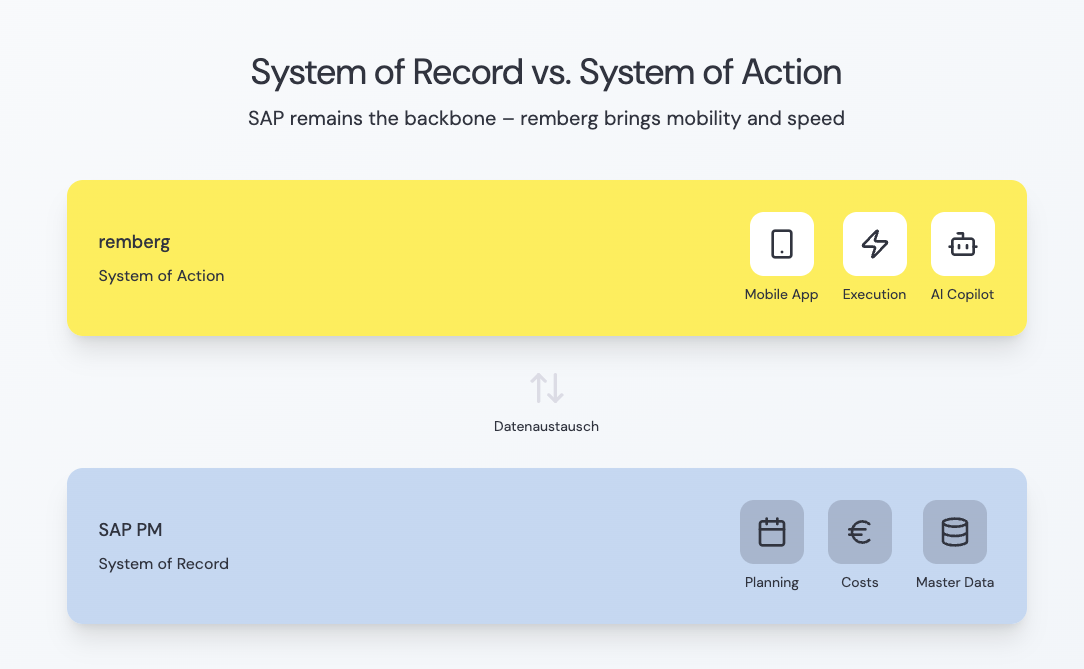Click the Planning calendar icon

(x=772, y=532)
